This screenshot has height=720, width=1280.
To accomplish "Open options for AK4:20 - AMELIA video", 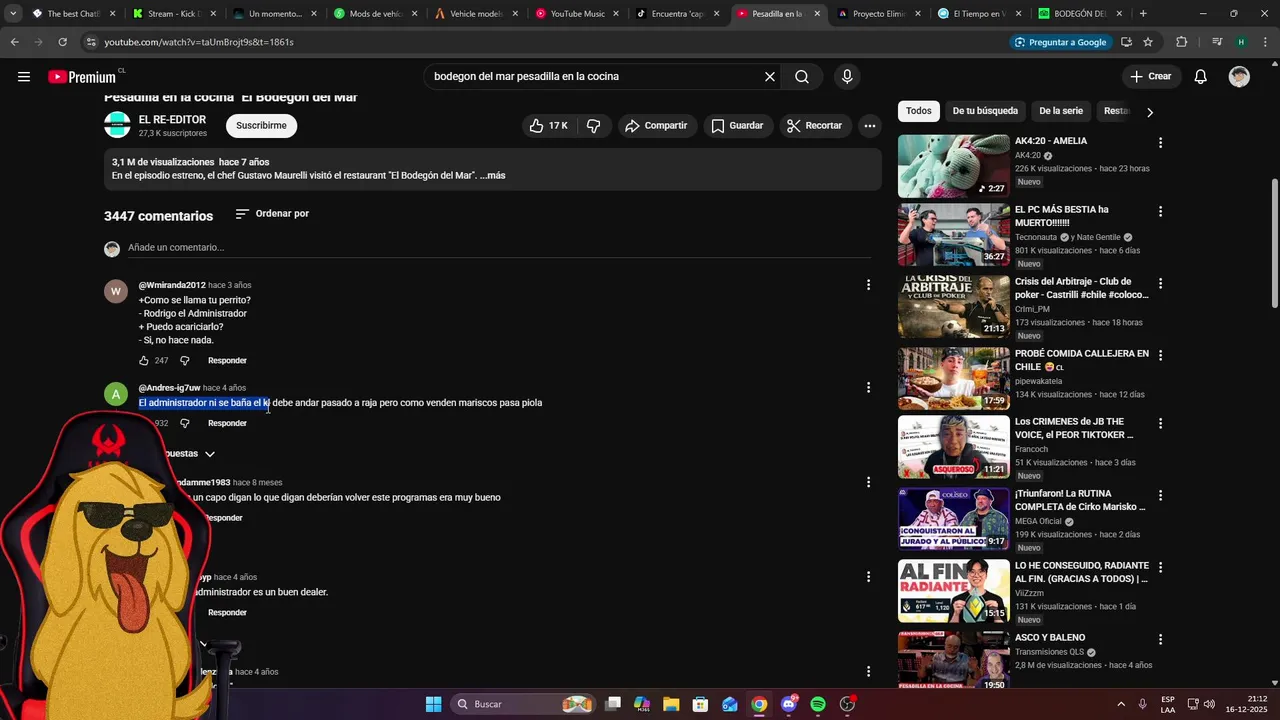I will [1160, 143].
